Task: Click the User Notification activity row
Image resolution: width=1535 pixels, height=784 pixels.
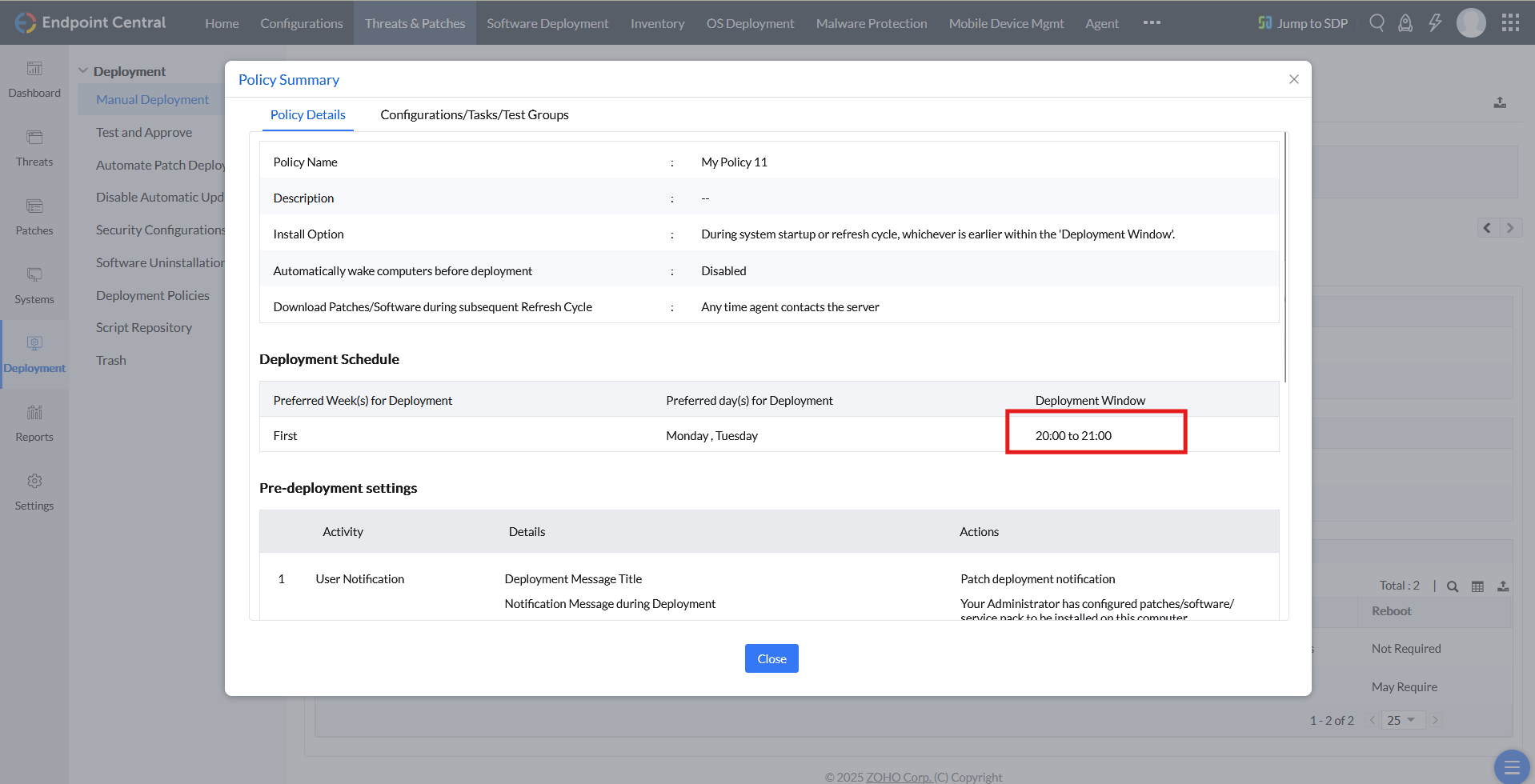Action: (x=360, y=578)
